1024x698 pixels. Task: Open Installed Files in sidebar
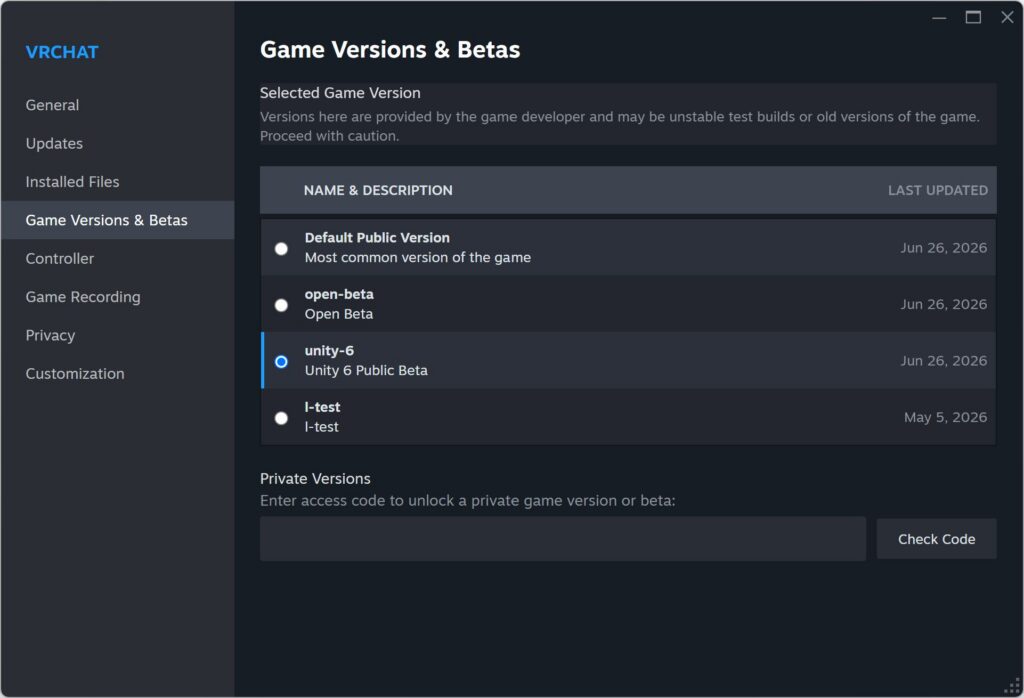point(118,182)
